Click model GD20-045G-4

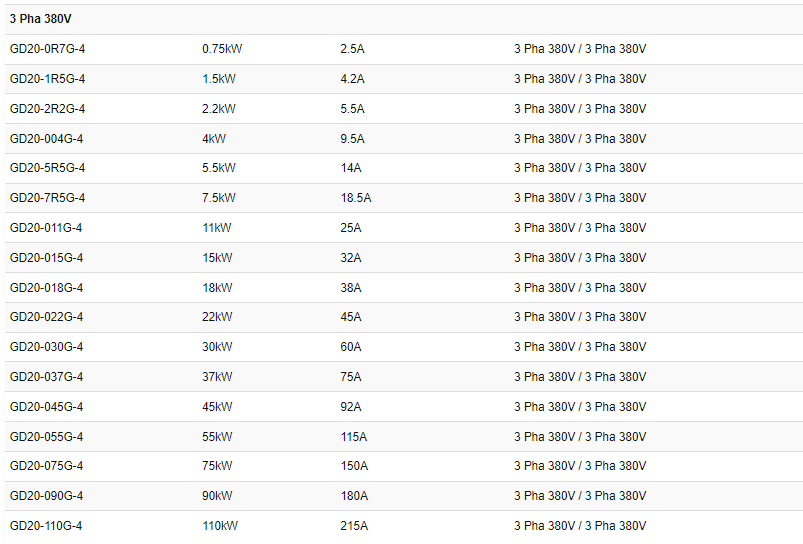point(46,407)
